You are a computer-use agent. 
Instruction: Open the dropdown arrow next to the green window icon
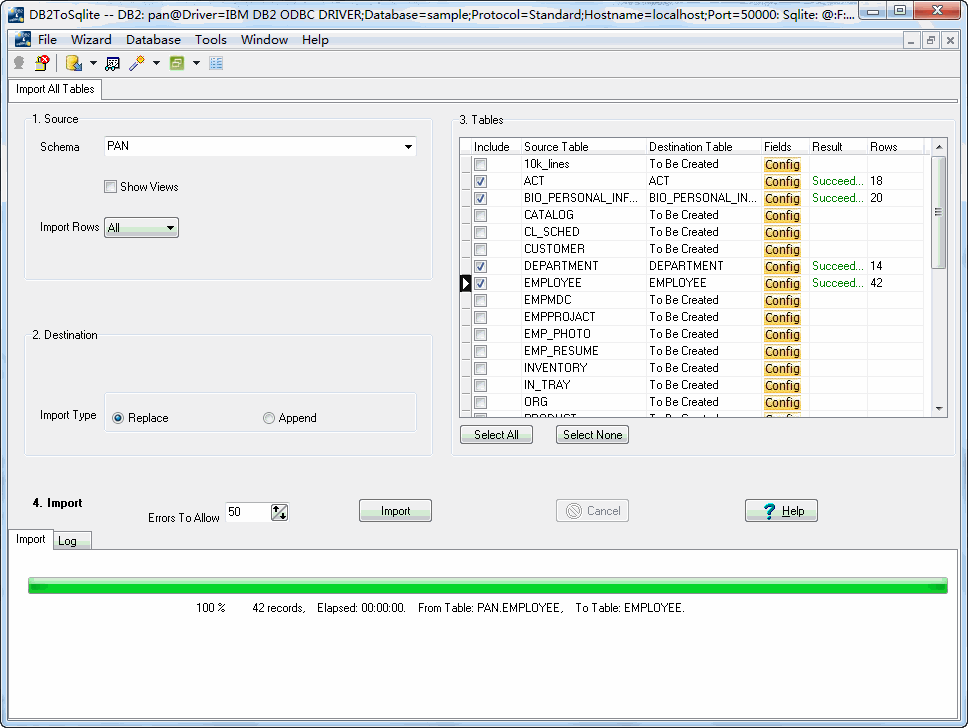[x=196, y=63]
